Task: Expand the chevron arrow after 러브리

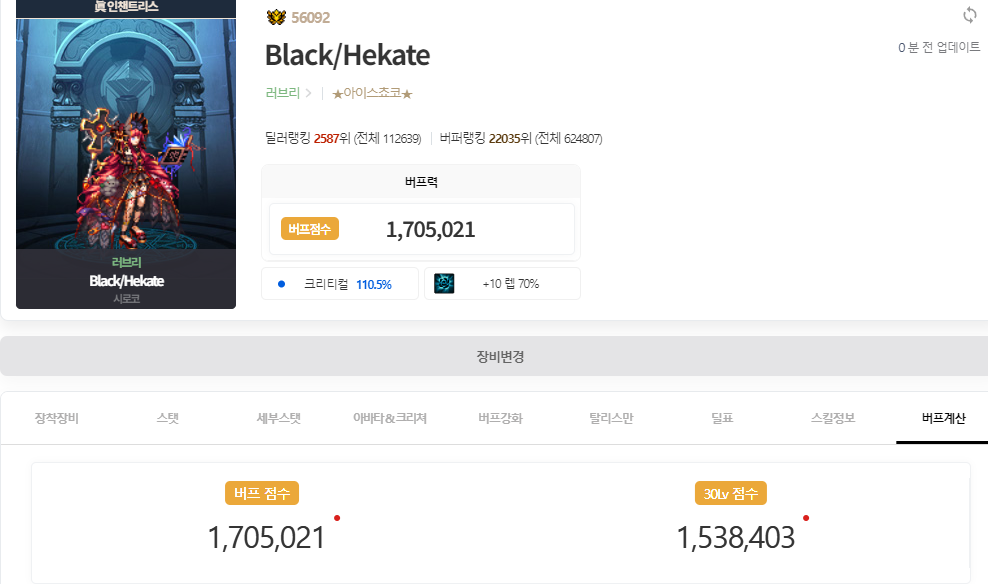Action: pos(309,93)
